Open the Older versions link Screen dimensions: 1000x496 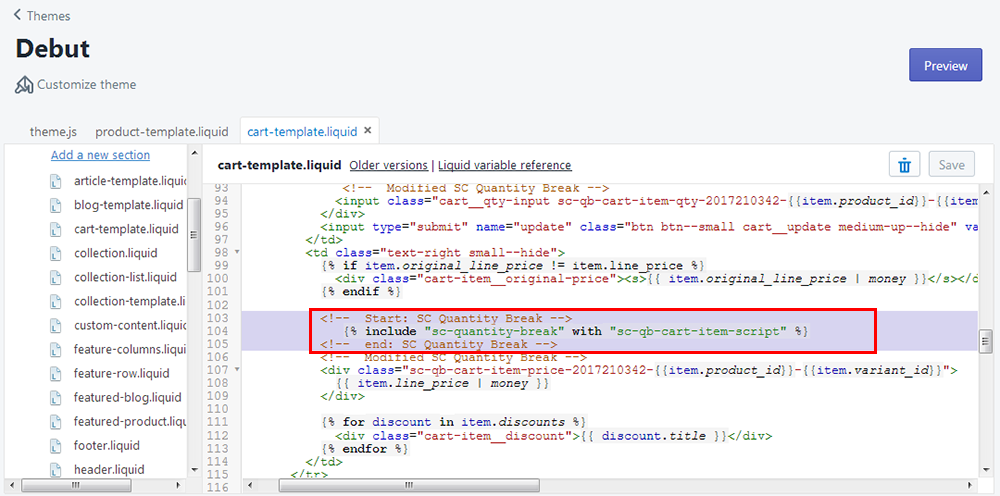388,165
